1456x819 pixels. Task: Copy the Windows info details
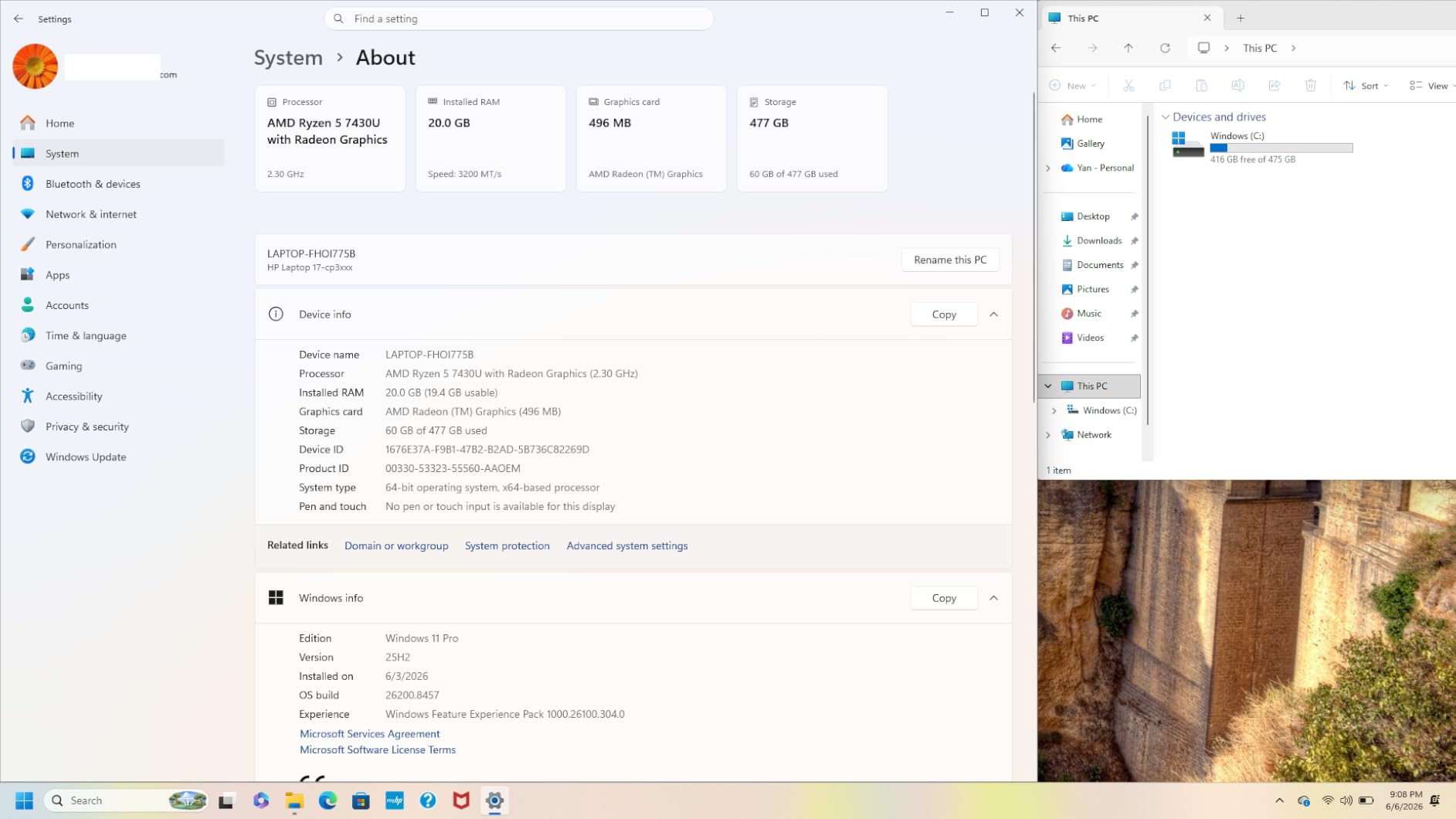[944, 598]
